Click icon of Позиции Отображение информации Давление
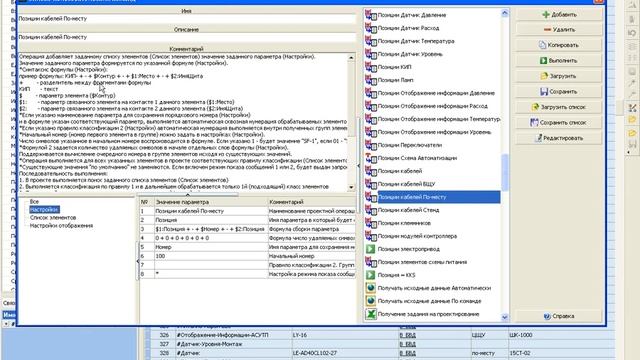 [x=371, y=93]
